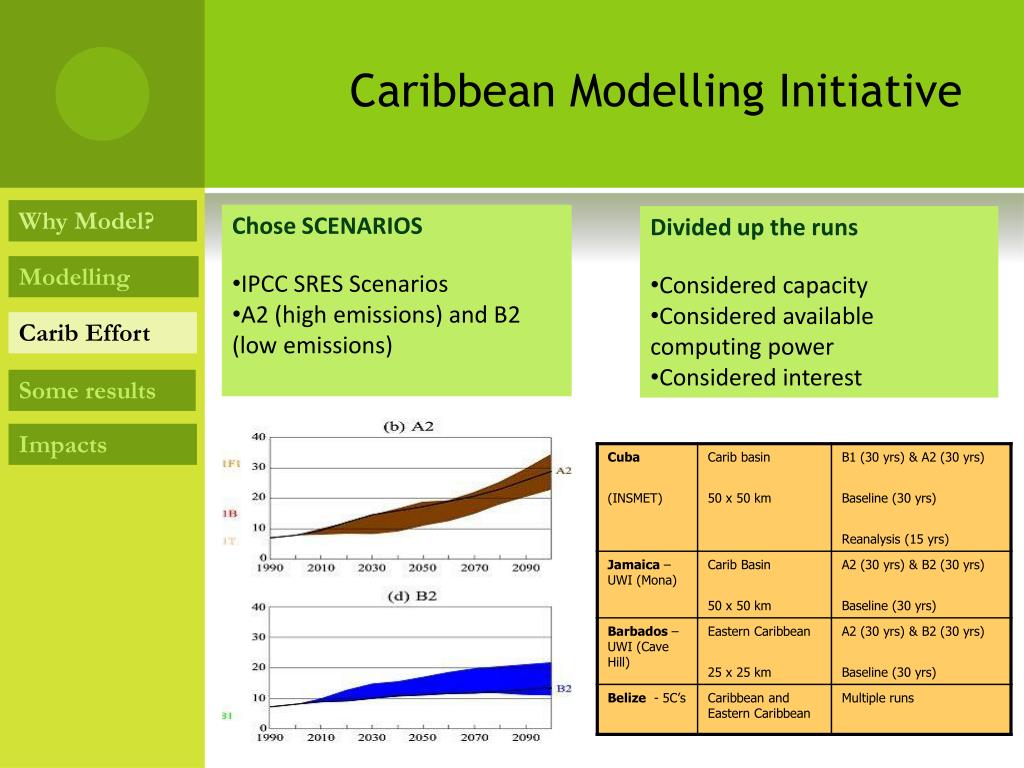The height and width of the screenshot is (768, 1024).
Task: Click the (INSMET) text in table
Action: 635,498
